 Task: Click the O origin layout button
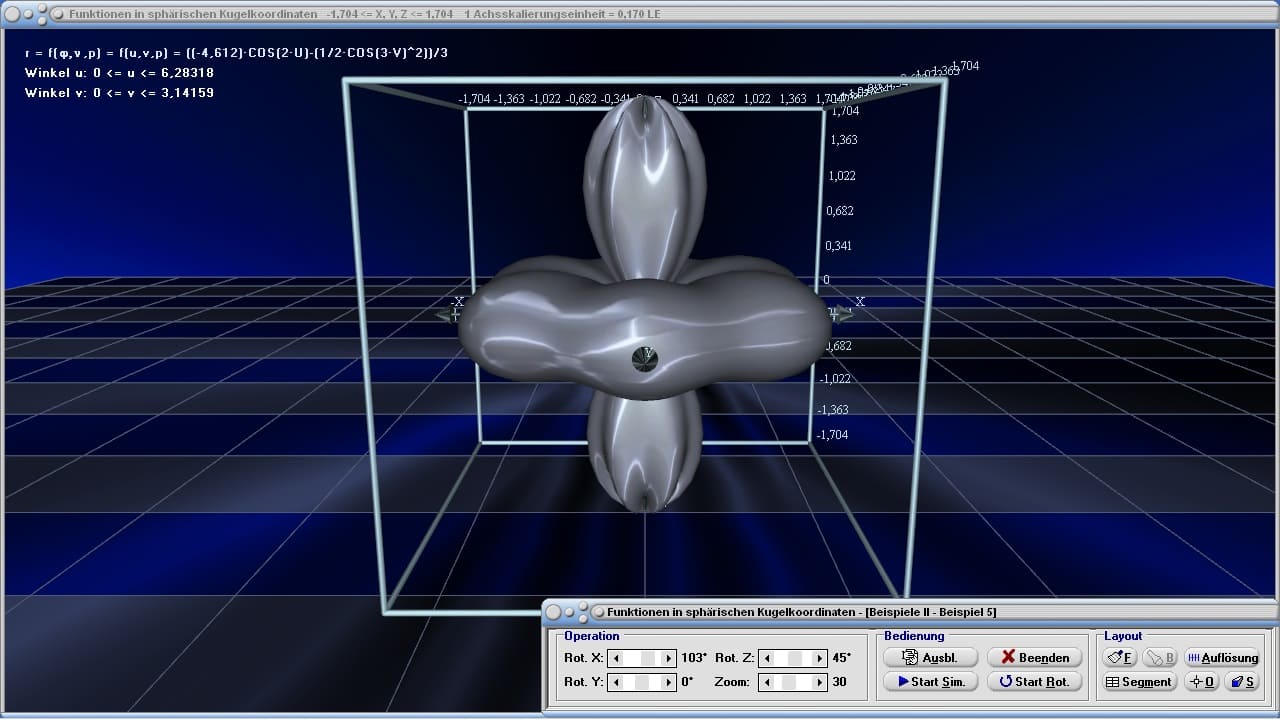point(1201,681)
